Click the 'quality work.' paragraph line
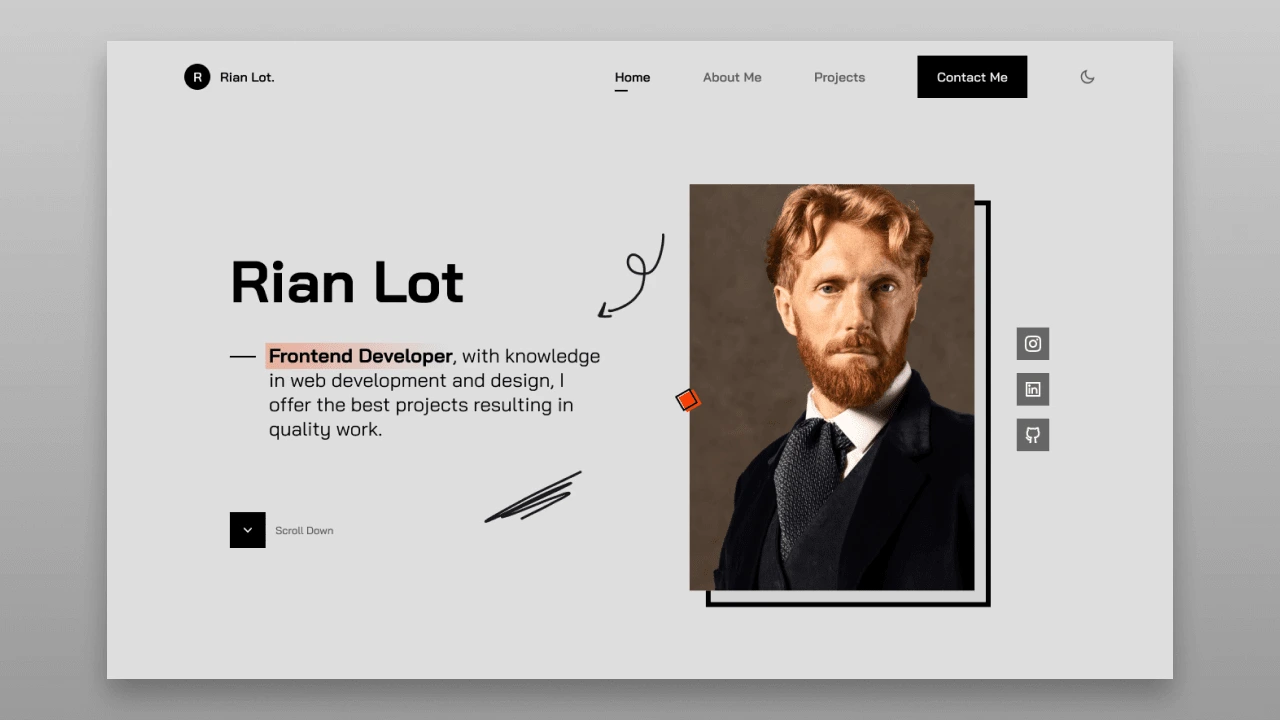The width and height of the screenshot is (1280, 720). (x=325, y=430)
